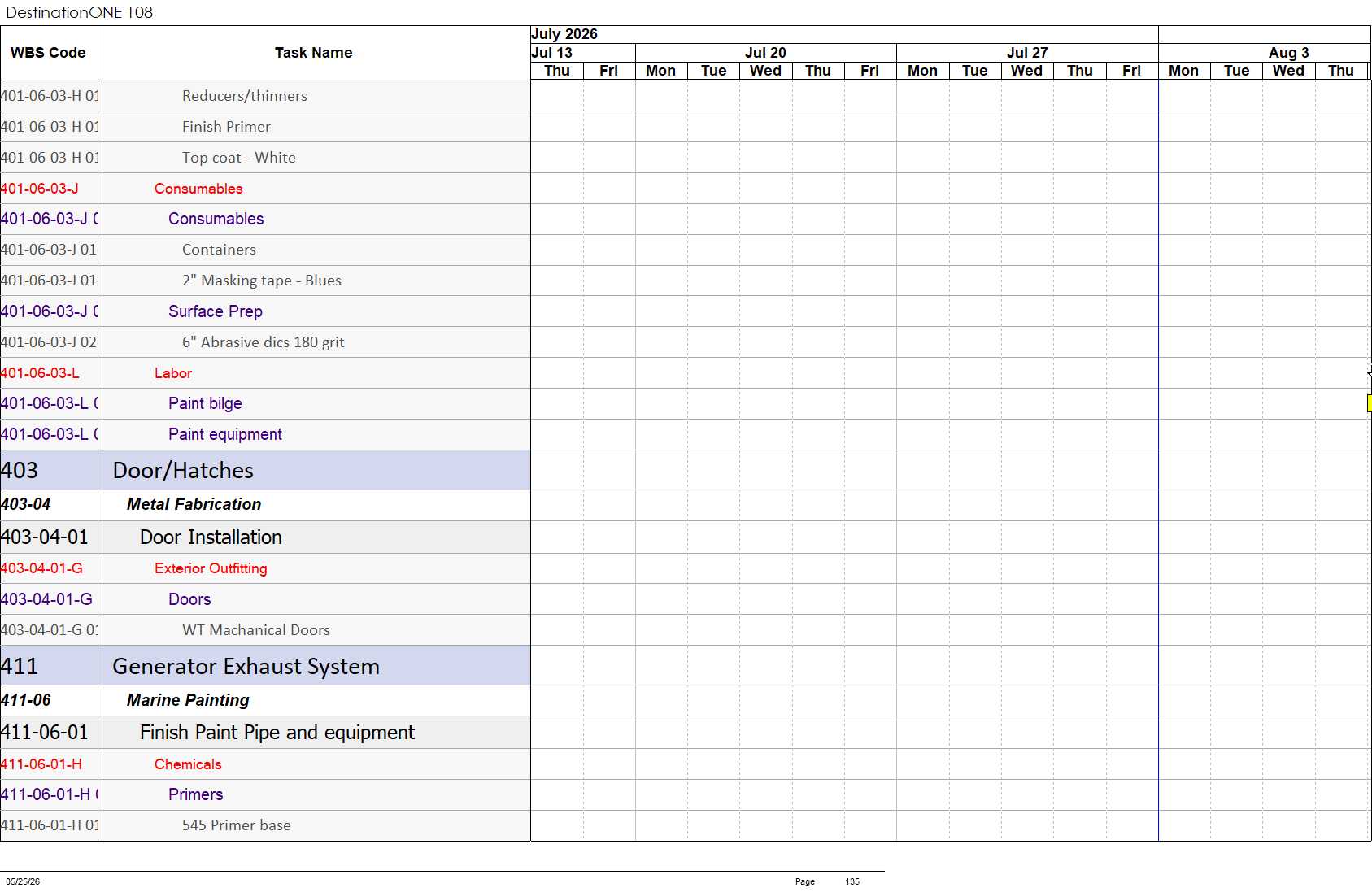The height and width of the screenshot is (892, 1372).
Task: Click the Jul 13 week header
Action: point(552,53)
